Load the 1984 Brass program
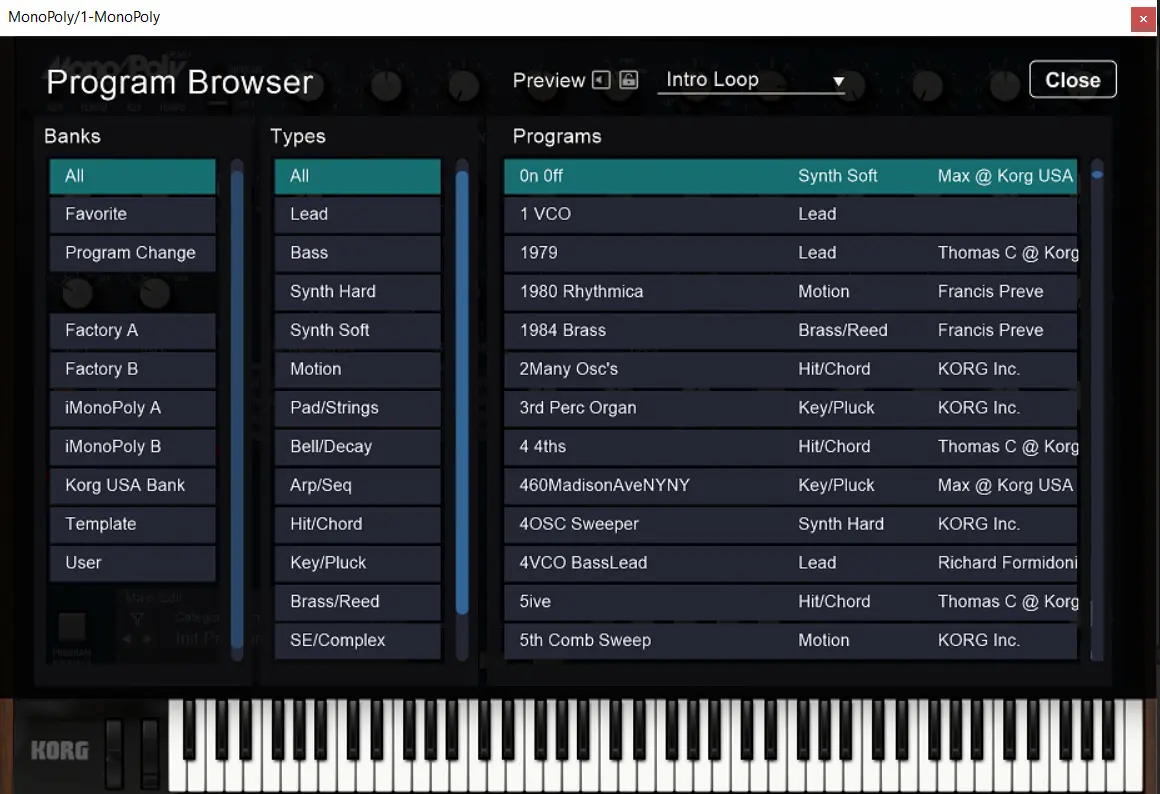 (x=790, y=331)
